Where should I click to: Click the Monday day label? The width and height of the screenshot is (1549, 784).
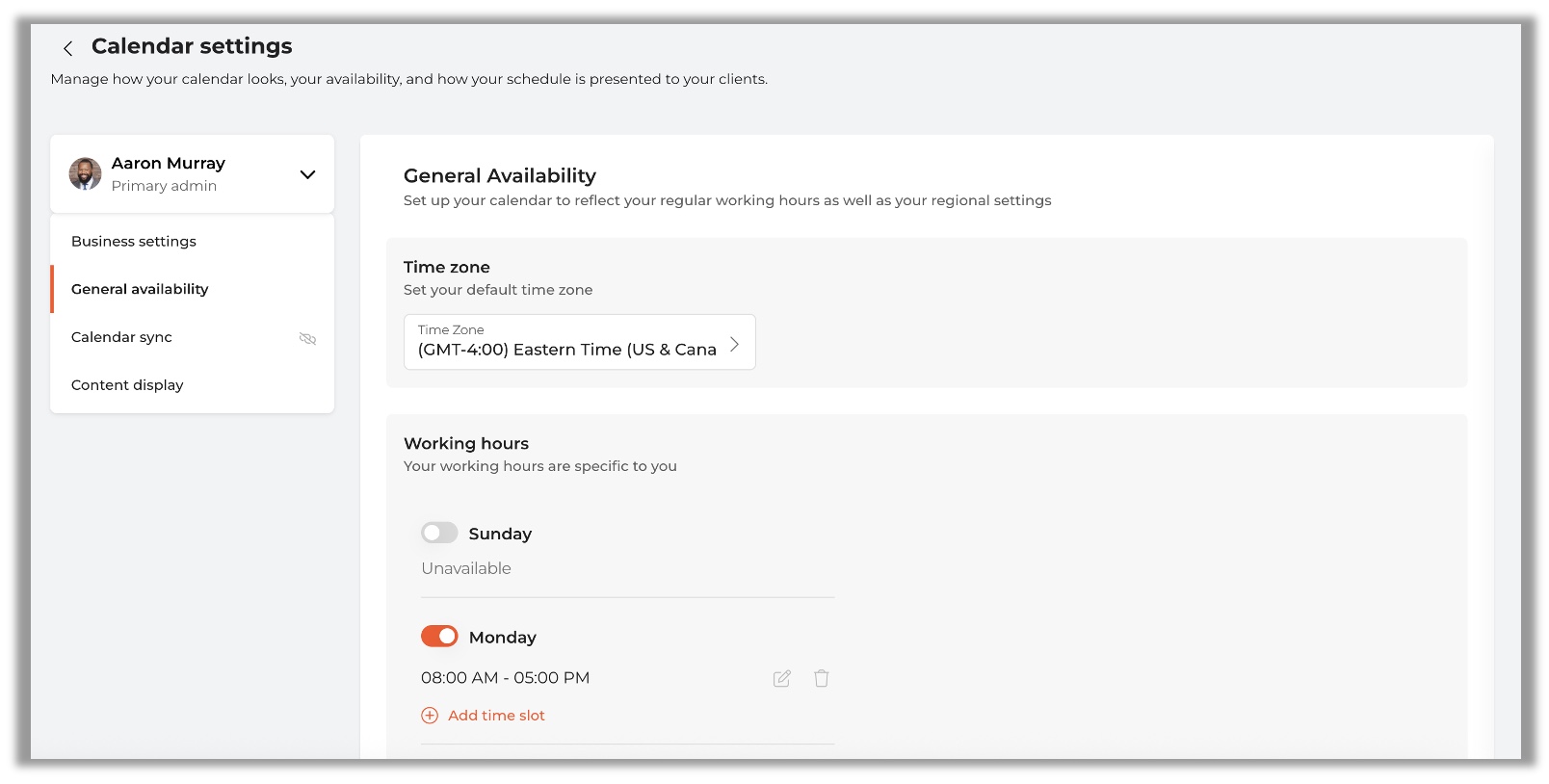click(503, 638)
